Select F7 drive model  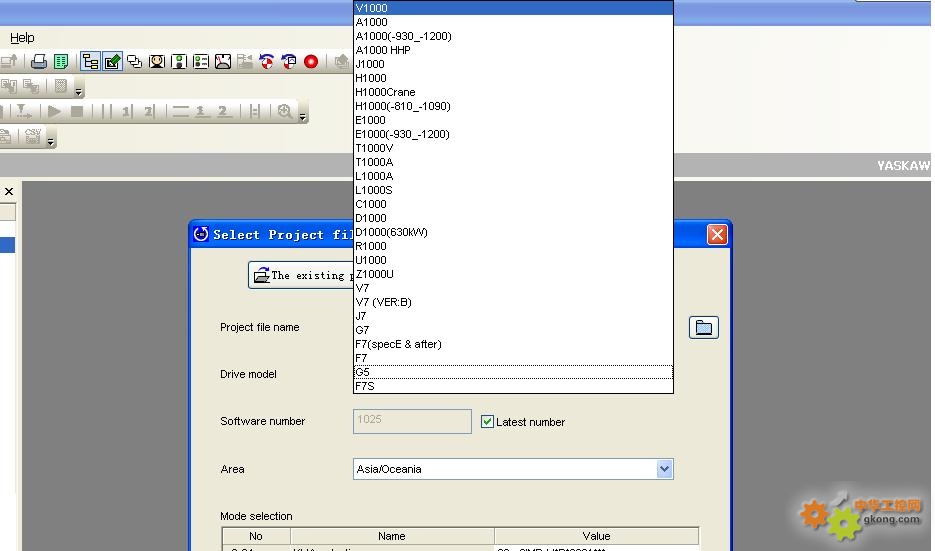[513, 358]
